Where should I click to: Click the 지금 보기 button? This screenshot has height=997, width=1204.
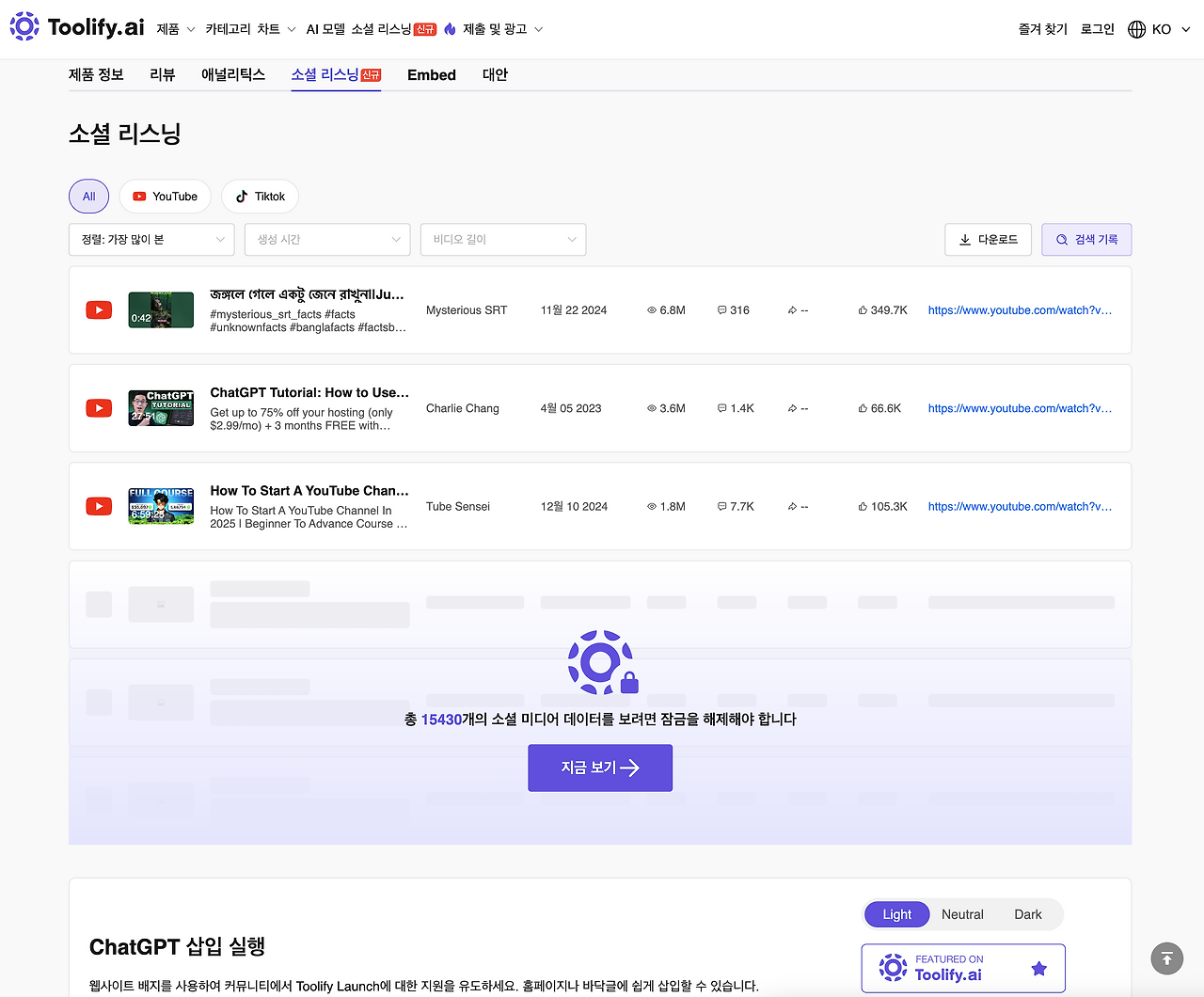point(599,768)
